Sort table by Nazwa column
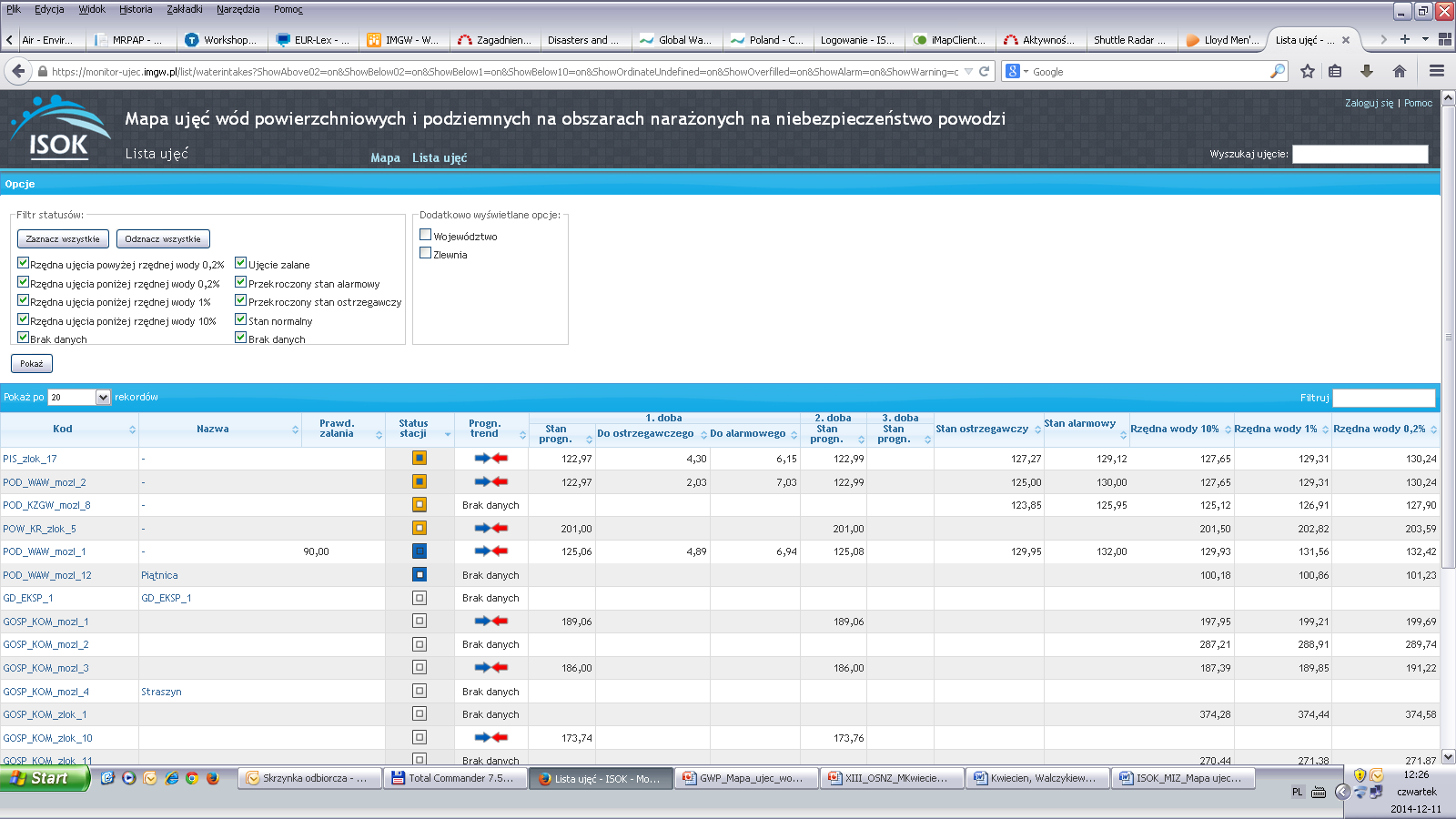 tap(219, 429)
